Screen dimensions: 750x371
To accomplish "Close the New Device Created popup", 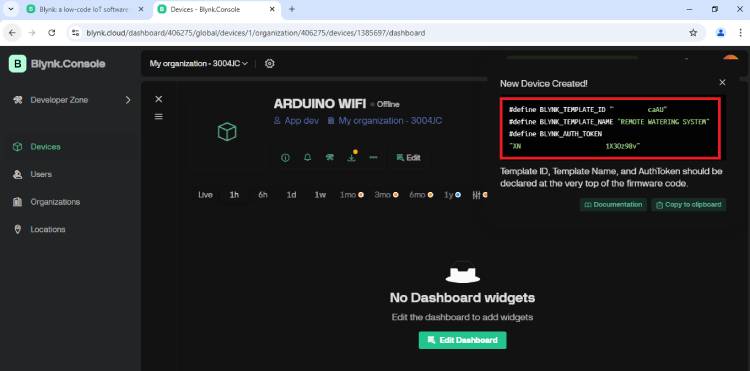I will (x=722, y=83).
